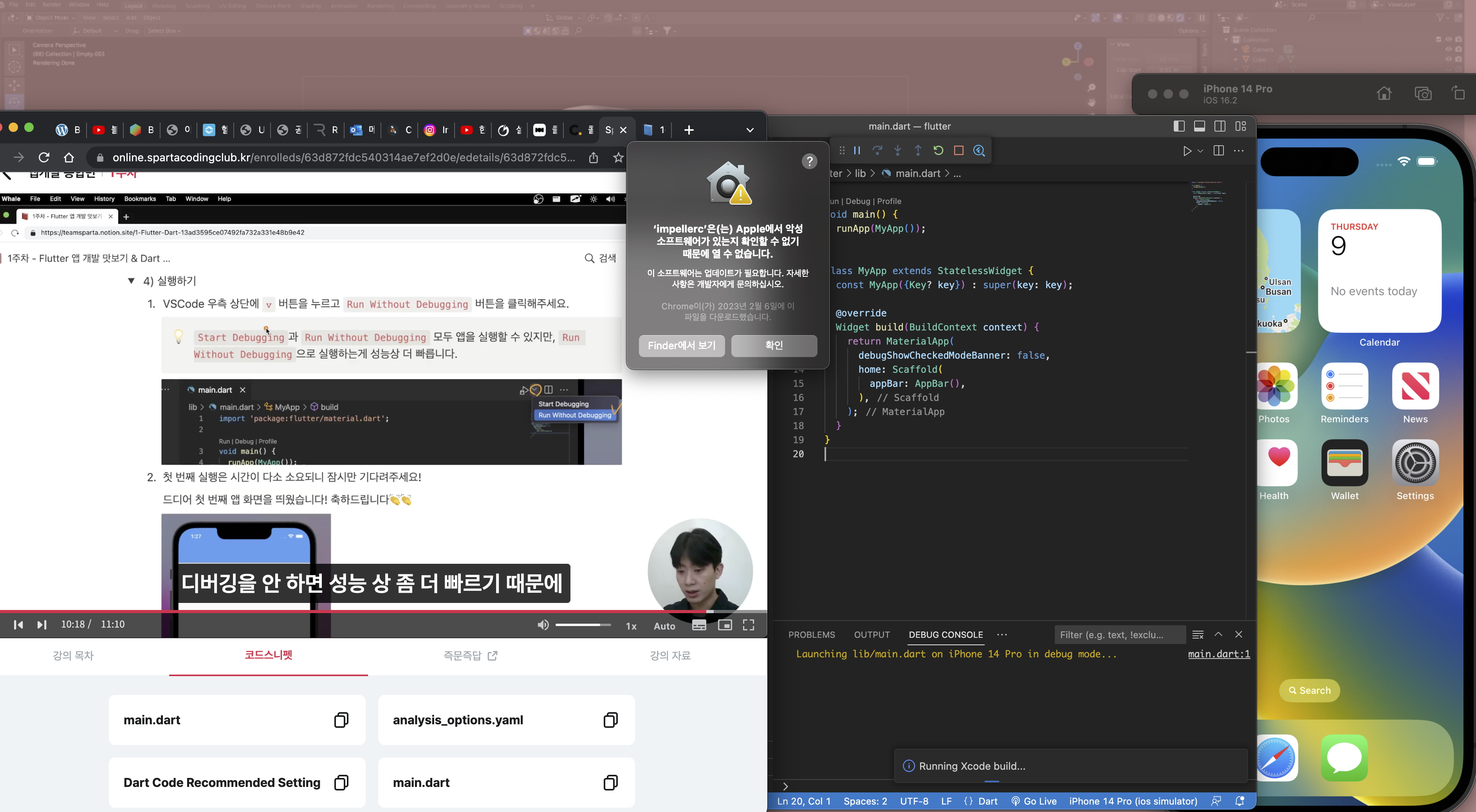
Task: Run the Dart file with play icon
Action: click(1187, 151)
